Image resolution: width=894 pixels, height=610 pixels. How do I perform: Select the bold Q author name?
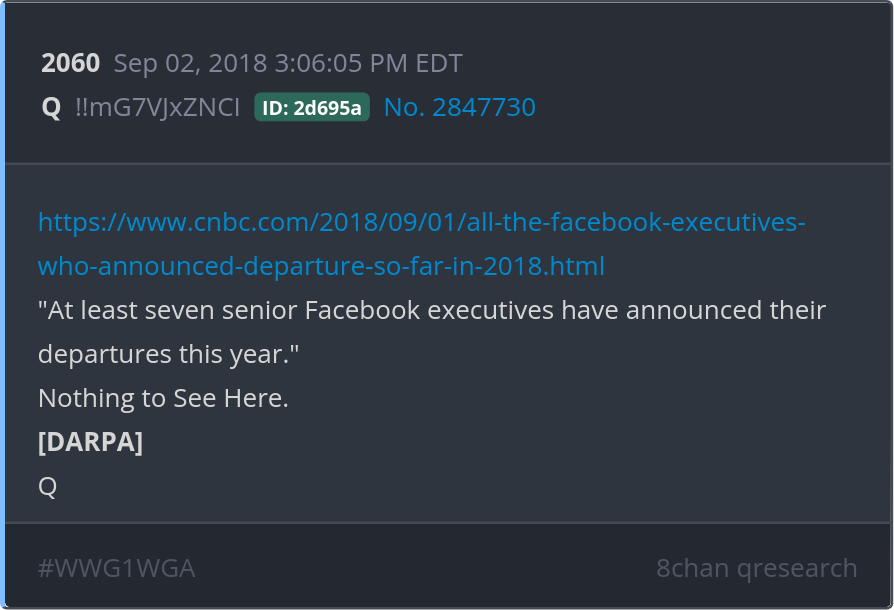click(x=51, y=108)
